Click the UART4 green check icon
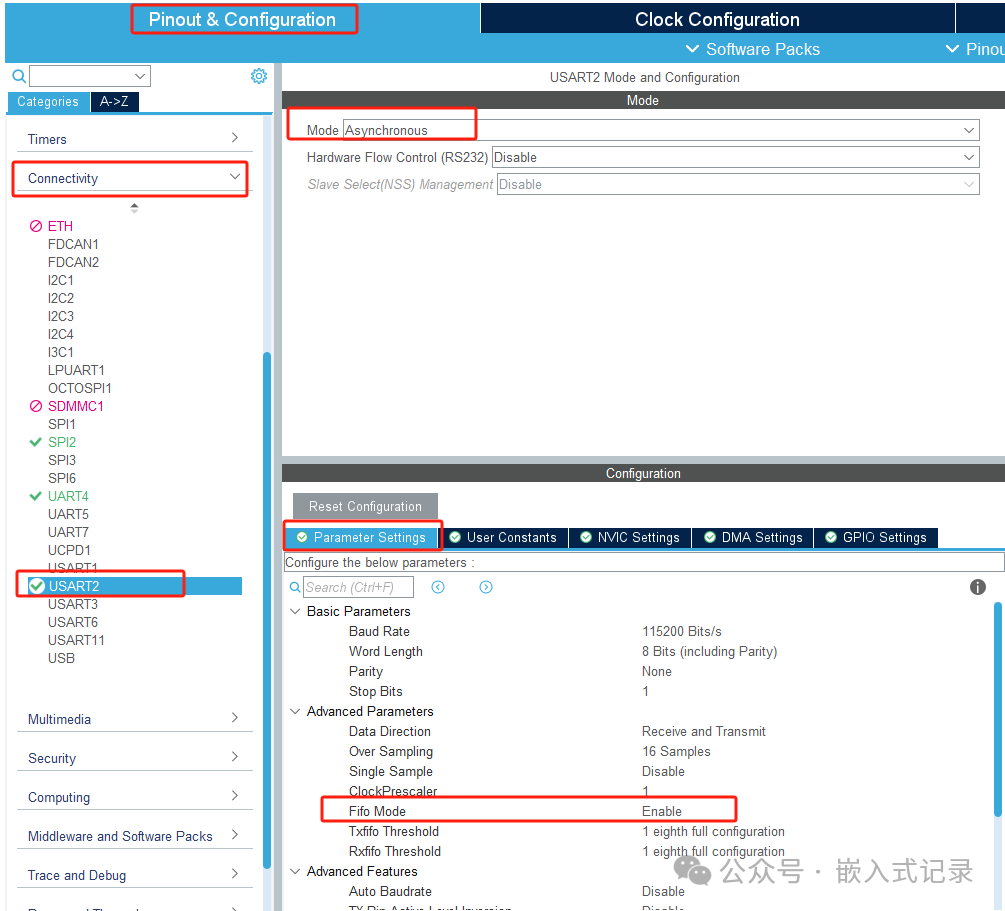The width and height of the screenshot is (1005, 911). 36,496
